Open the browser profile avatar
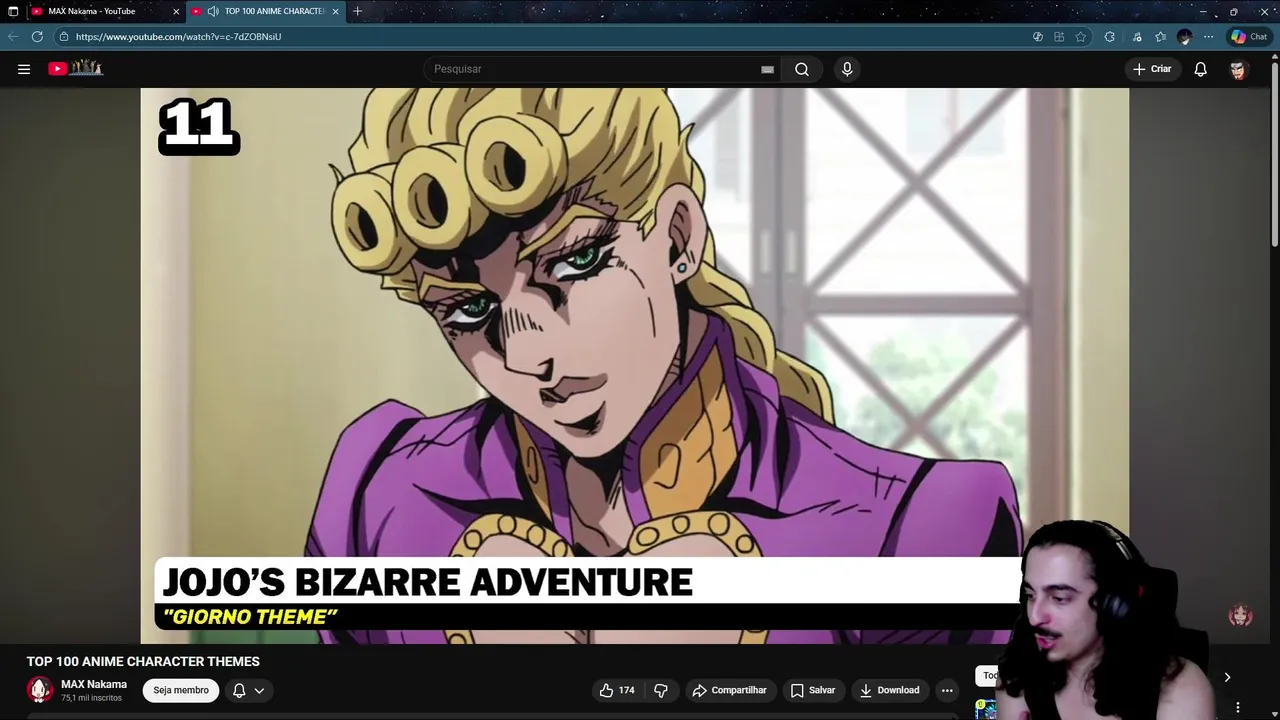The width and height of the screenshot is (1280, 720). 1184,36
